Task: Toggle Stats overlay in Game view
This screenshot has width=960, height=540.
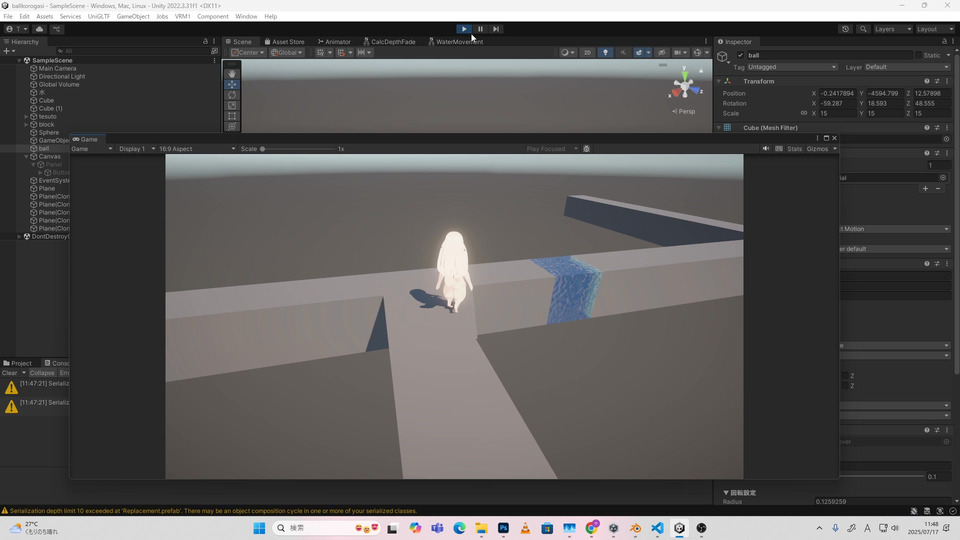Action: click(795, 149)
